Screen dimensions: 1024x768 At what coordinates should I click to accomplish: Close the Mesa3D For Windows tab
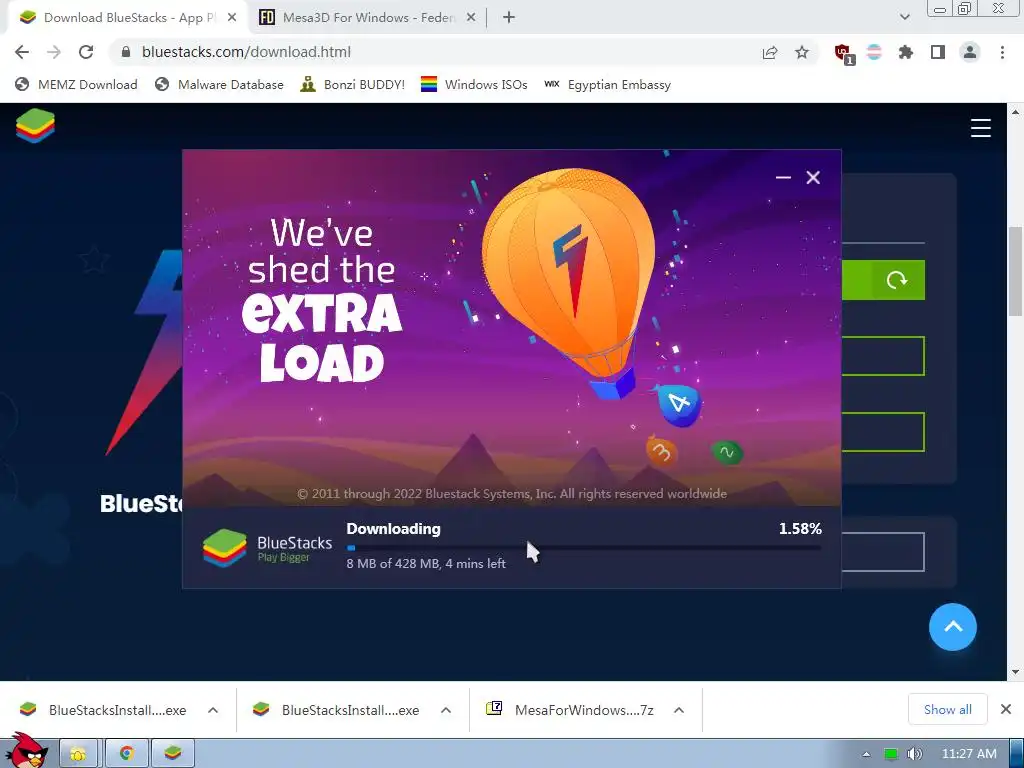coord(471,18)
